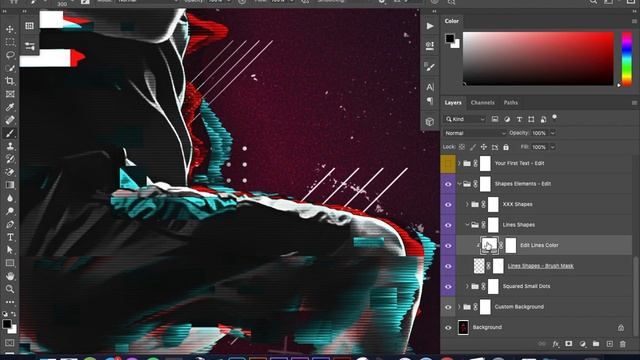Open the Normal blend mode dropdown
This screenshot has width=640, height=360.
475,133
